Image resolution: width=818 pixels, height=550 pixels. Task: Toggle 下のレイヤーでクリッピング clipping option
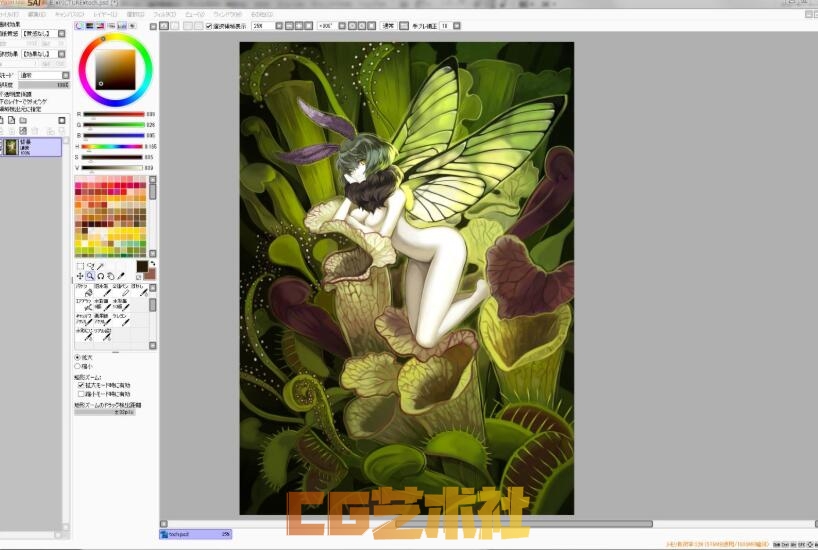tap(23, 102)
